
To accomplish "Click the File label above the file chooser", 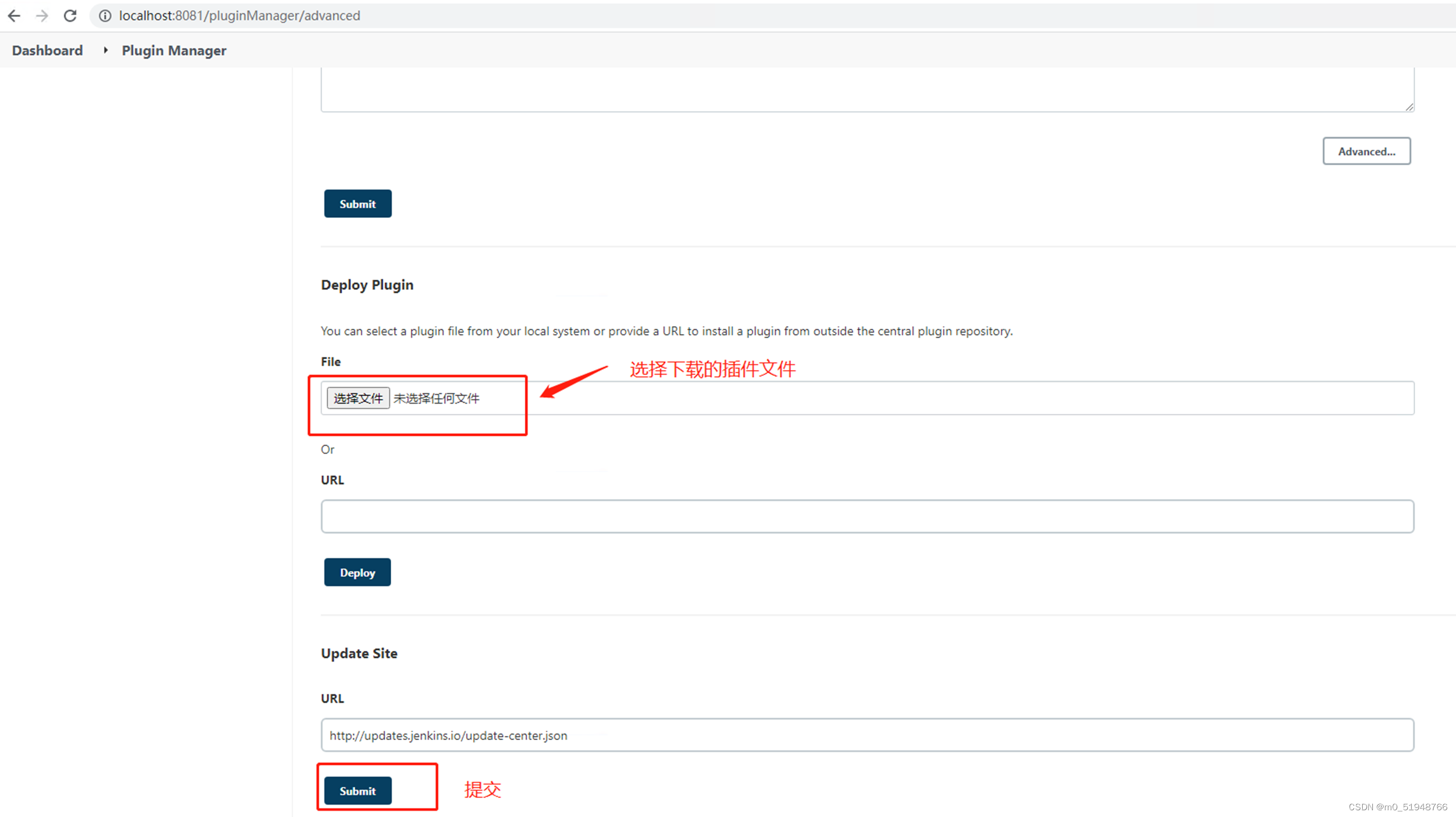I will (331, 361).
